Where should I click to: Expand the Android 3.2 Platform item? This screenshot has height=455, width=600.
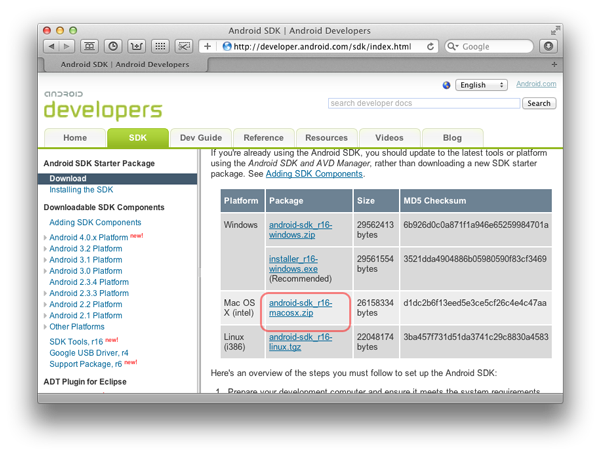tap(45, 249)
